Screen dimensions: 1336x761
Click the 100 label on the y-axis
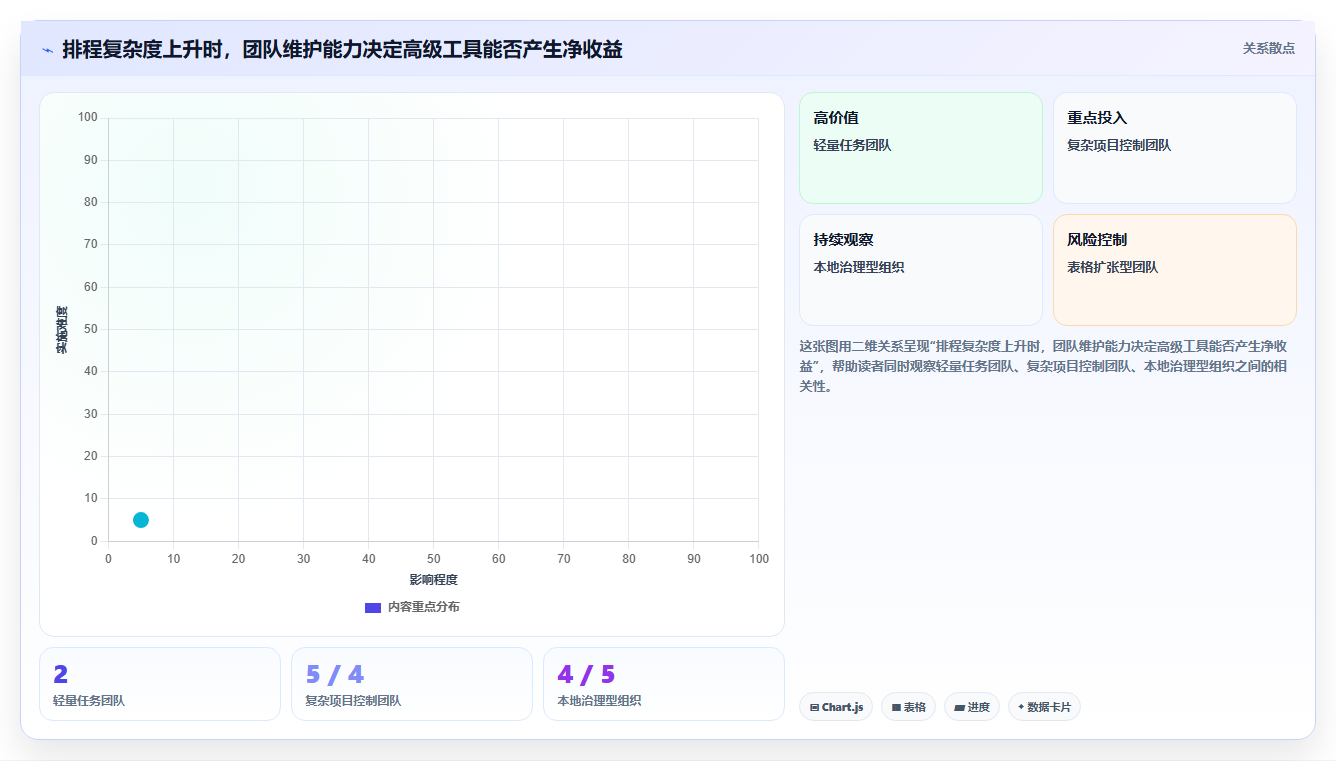(88, 118)
